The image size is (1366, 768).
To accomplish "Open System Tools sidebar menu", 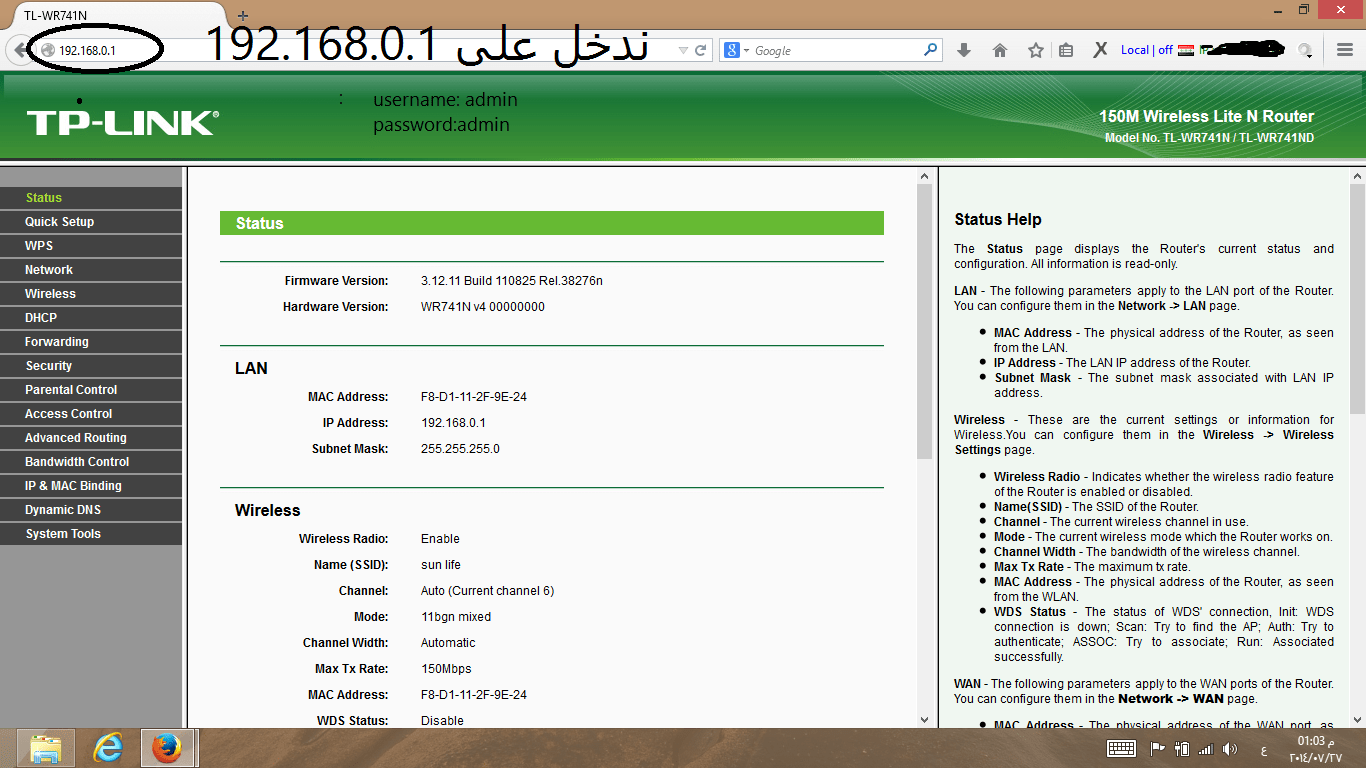I will (91, 534).
